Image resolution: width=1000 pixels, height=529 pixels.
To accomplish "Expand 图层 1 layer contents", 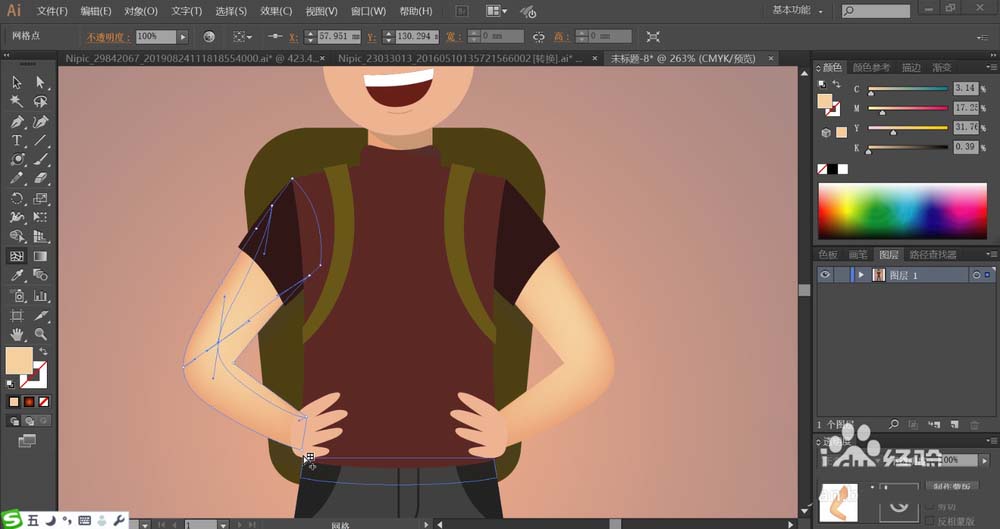I will click(x=860, y=275).
